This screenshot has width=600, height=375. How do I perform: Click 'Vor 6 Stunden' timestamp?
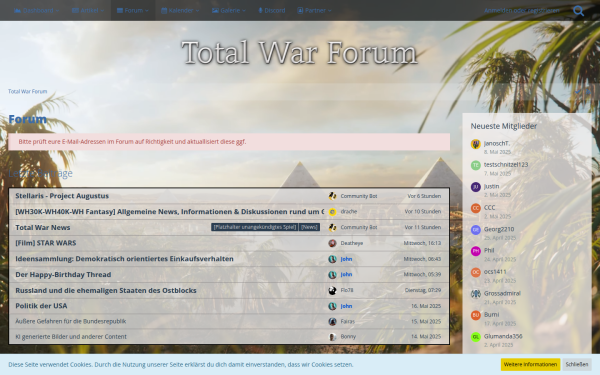[x=424, y=196]
